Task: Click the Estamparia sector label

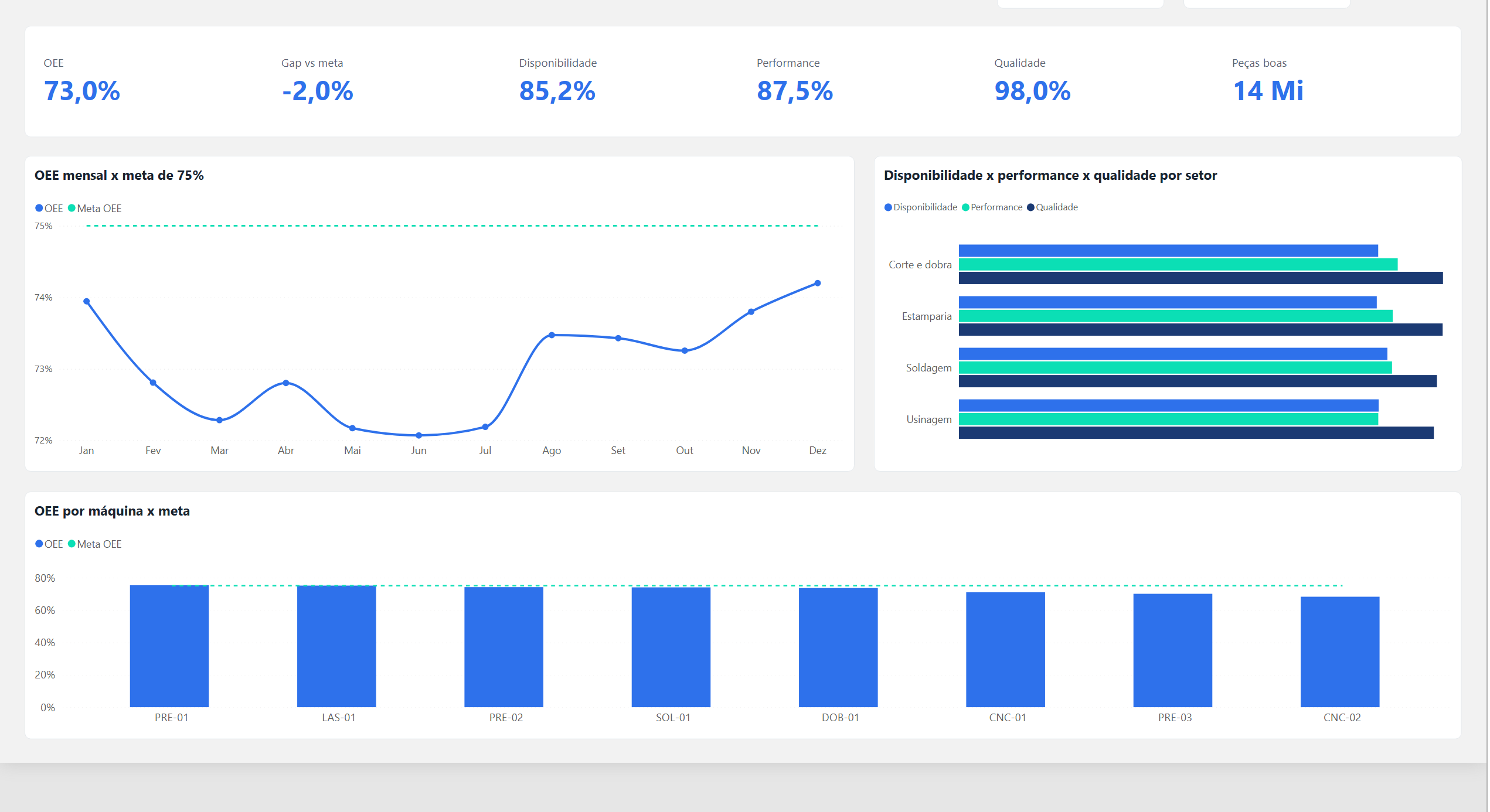Action: [x=927, y=316]
